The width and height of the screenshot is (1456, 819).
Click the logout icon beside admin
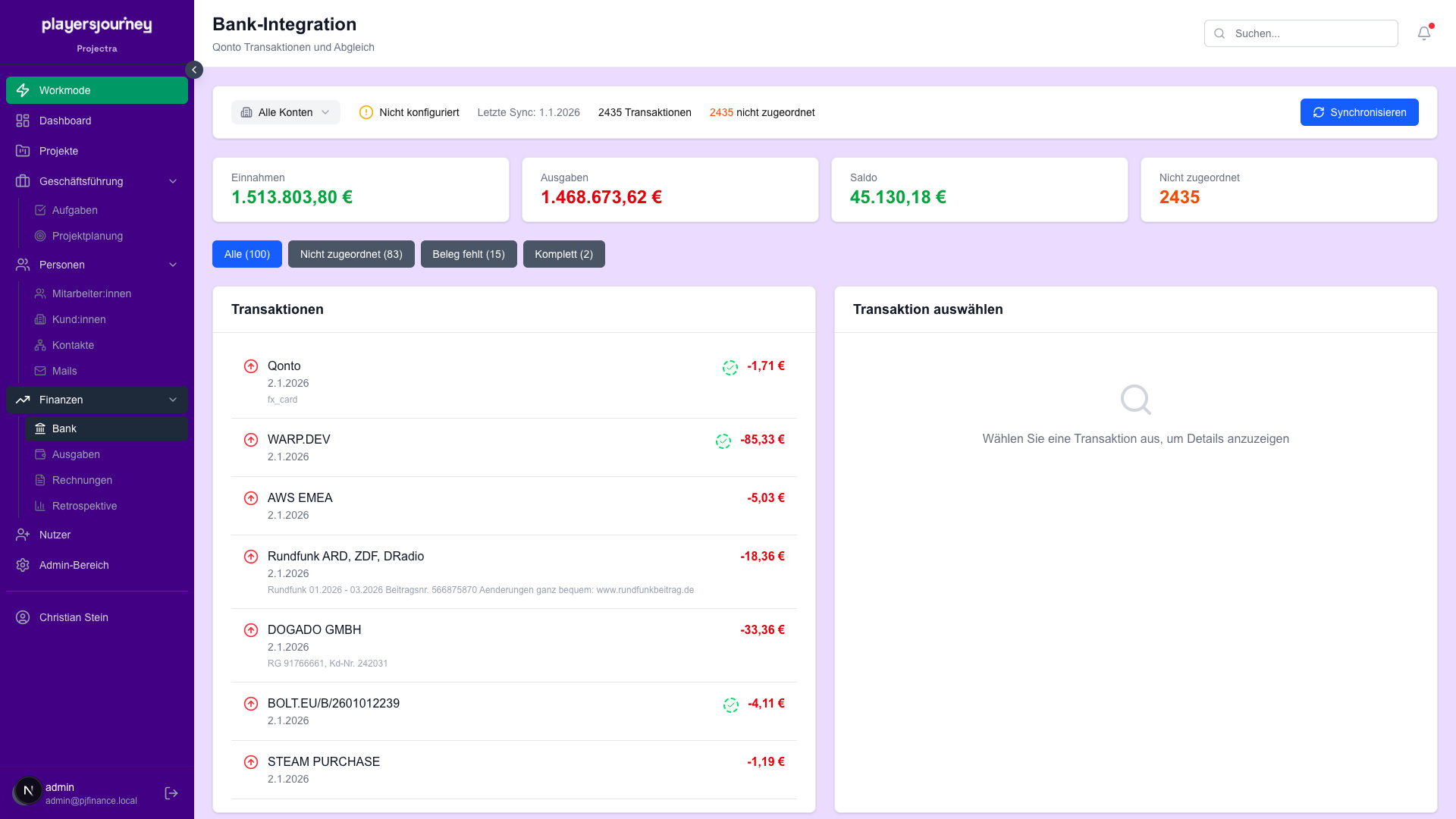171,793
